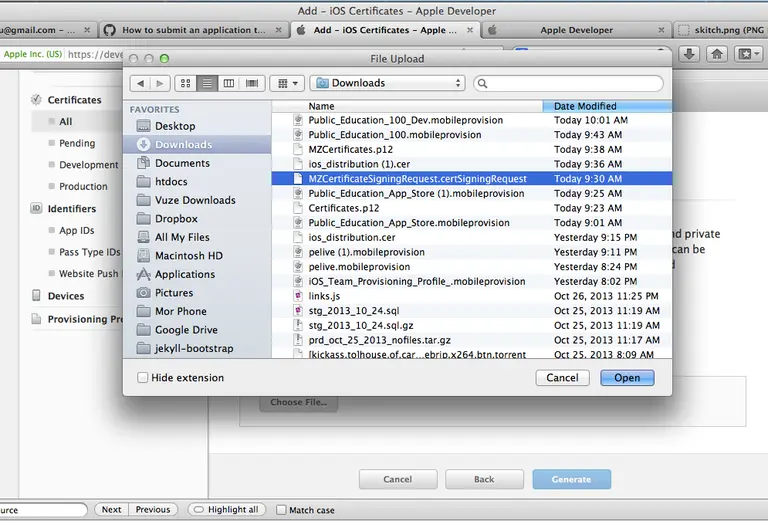The width and height of the screenshot is (768, 521).
Task: Switch to icon view in File Upload
Action: tap(186, 83)
